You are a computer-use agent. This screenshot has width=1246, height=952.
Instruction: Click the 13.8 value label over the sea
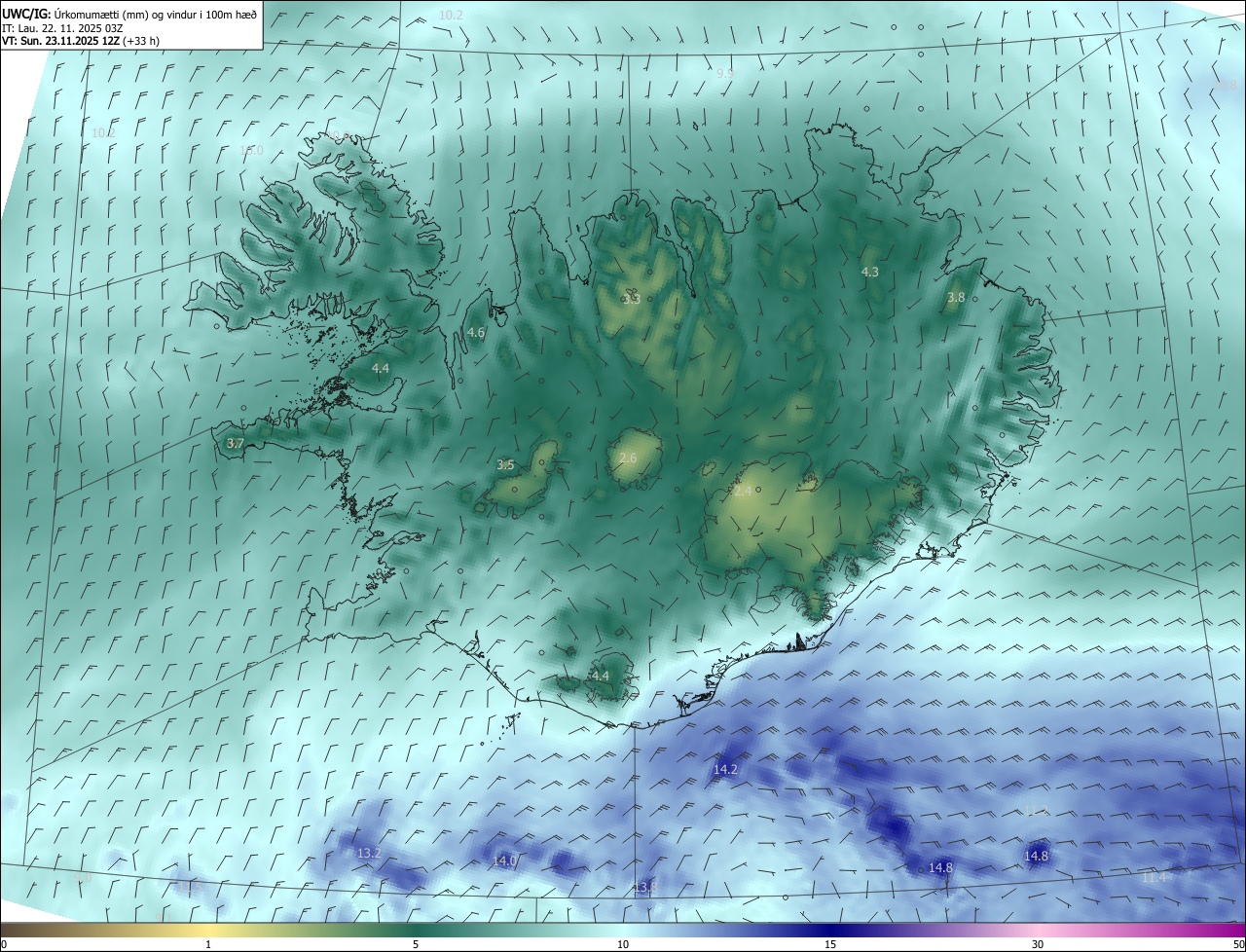[x=644, y=887]
